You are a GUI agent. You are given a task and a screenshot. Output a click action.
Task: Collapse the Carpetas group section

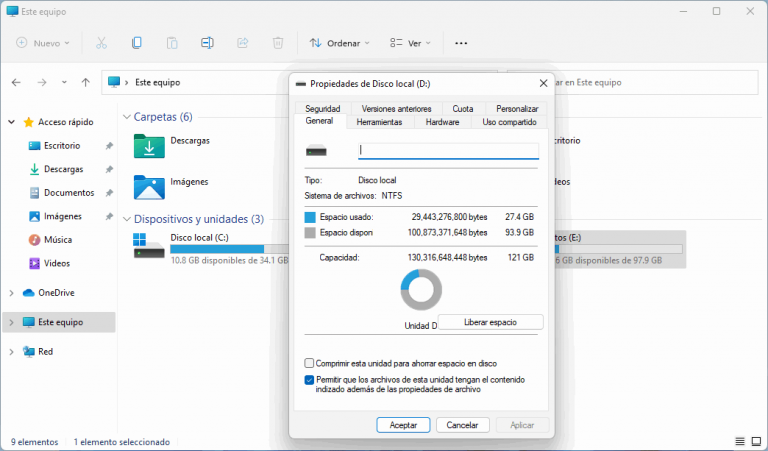(x=126, y=117)
